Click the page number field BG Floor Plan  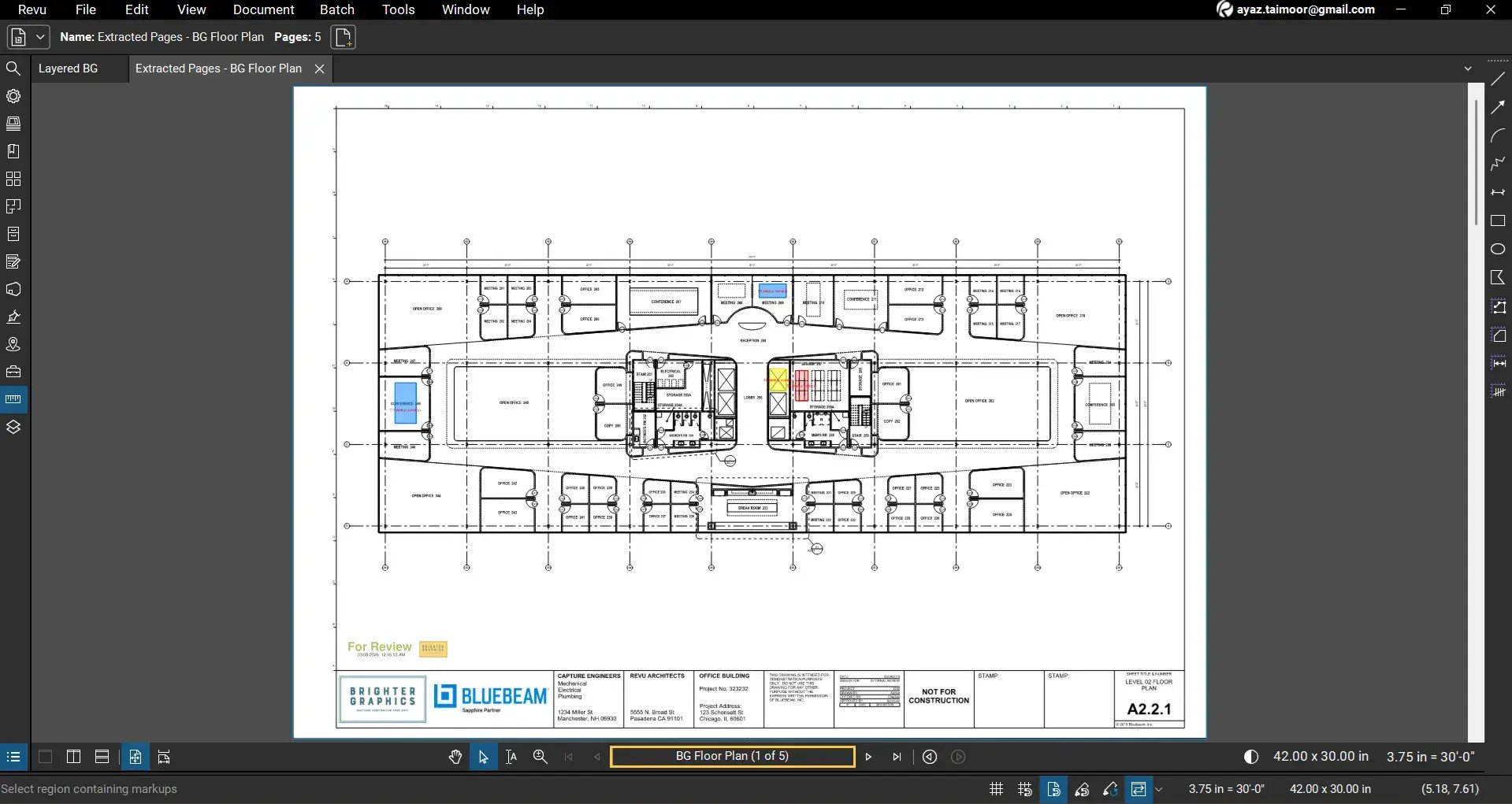tap(733, 756)
